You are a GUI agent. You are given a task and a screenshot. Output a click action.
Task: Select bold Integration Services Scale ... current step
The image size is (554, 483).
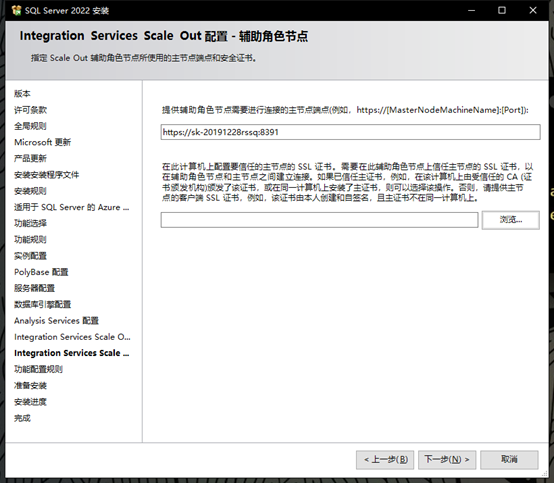tap(72, 353)
